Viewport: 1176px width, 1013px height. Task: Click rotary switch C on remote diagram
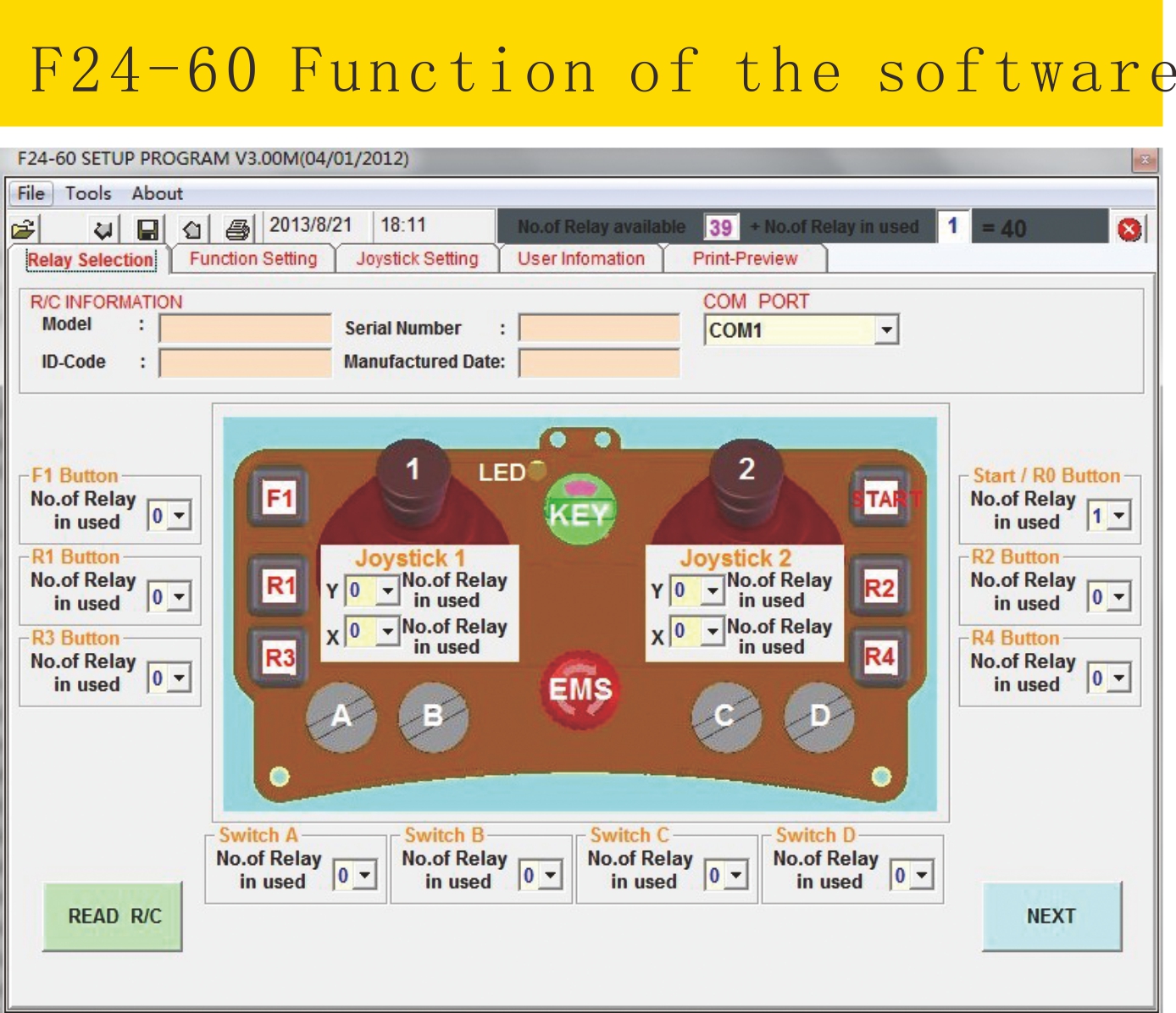pyautogui.click(x=725, y=717)
